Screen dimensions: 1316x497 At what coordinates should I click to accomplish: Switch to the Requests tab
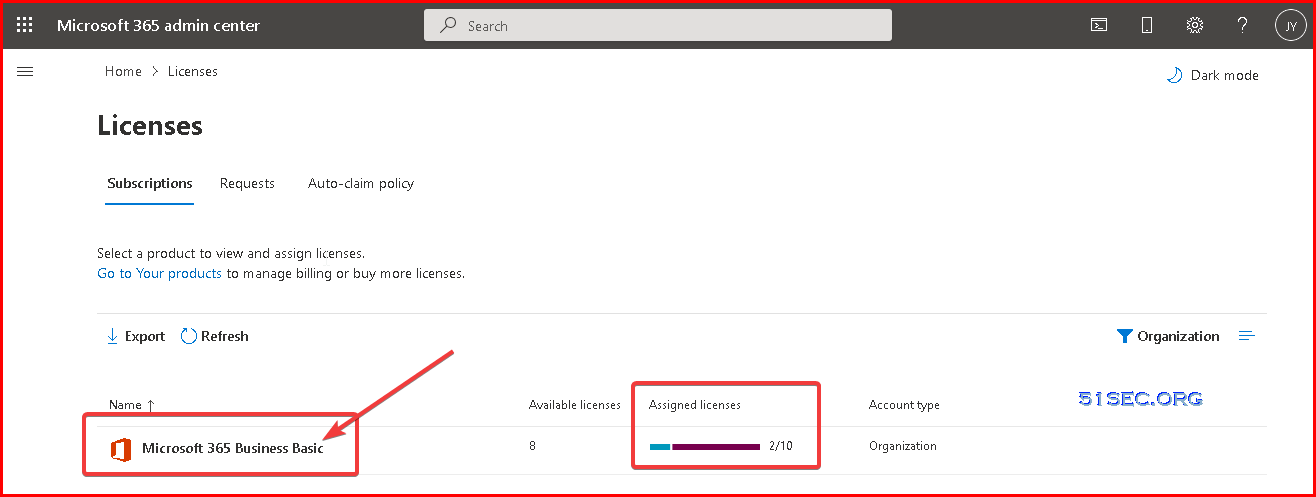247,183
